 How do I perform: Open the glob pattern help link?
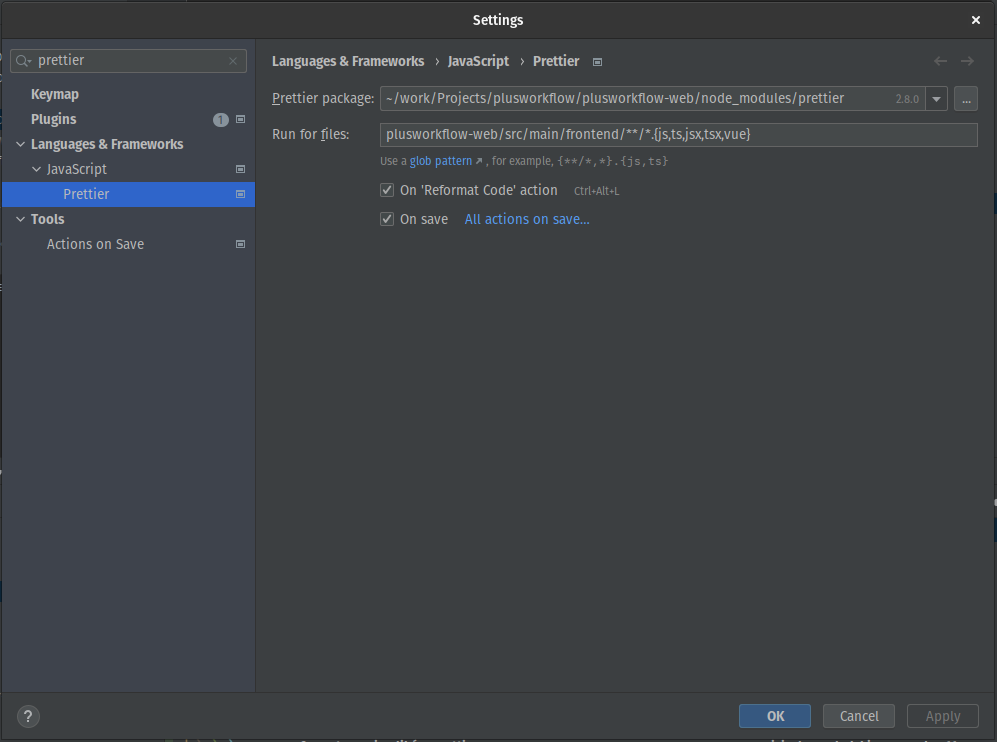coord(441,161)
